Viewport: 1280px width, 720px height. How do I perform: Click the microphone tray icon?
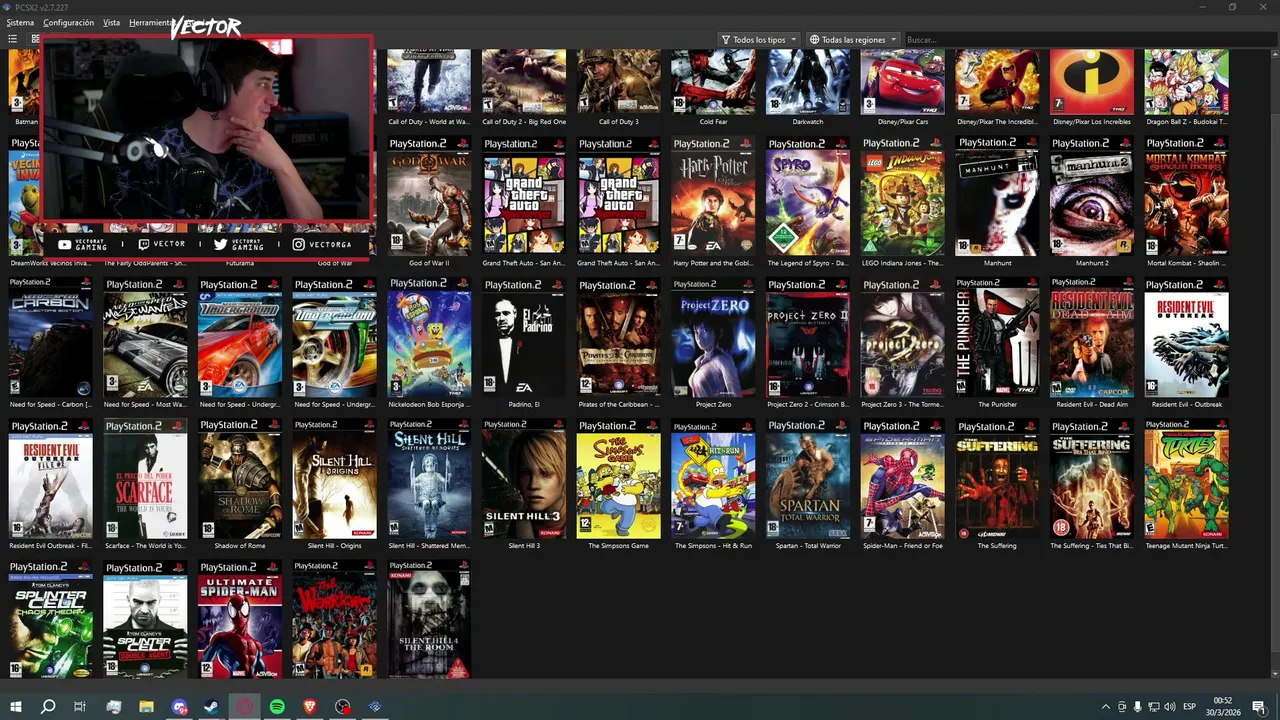1138,707
